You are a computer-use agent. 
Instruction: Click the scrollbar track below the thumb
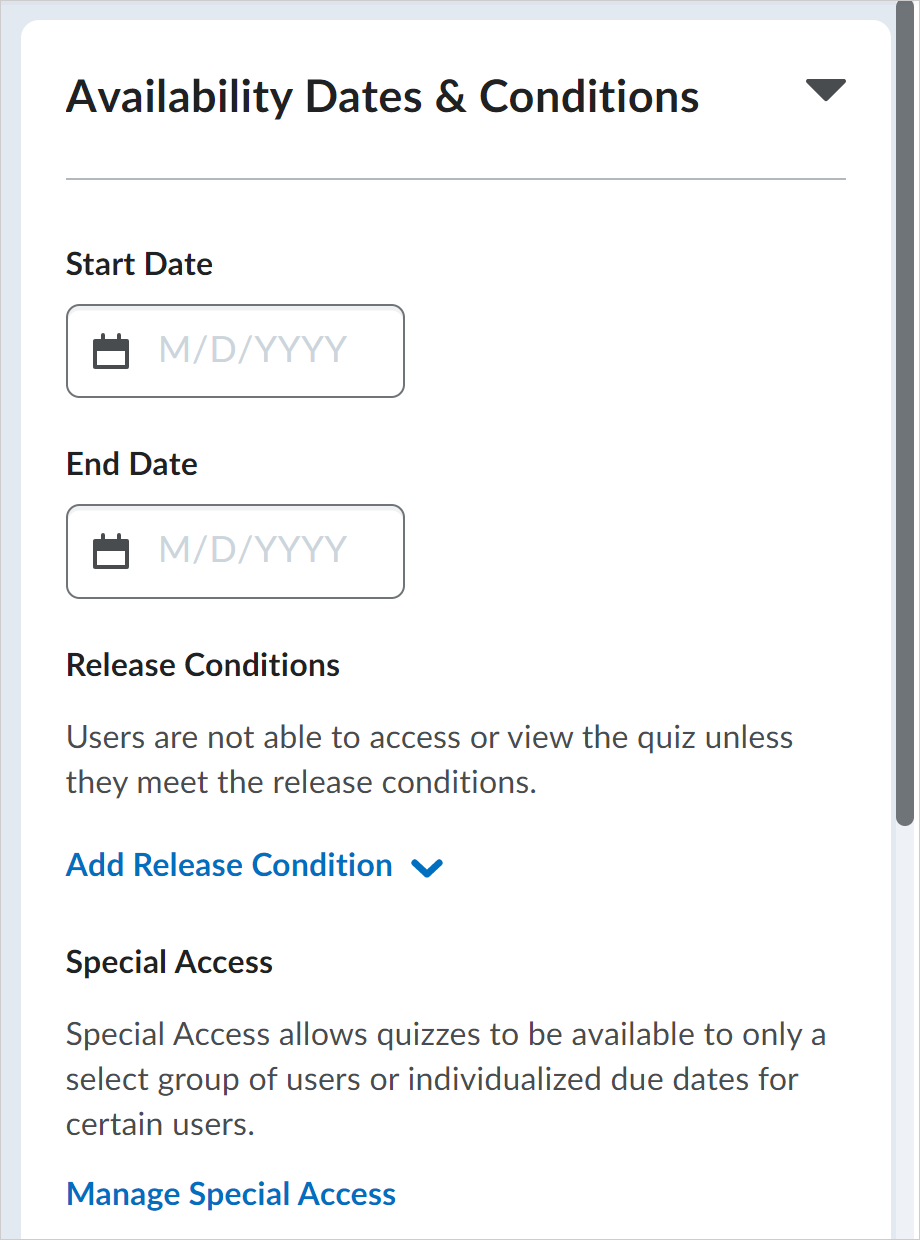pyautogui.click(x=905, y=1030)
